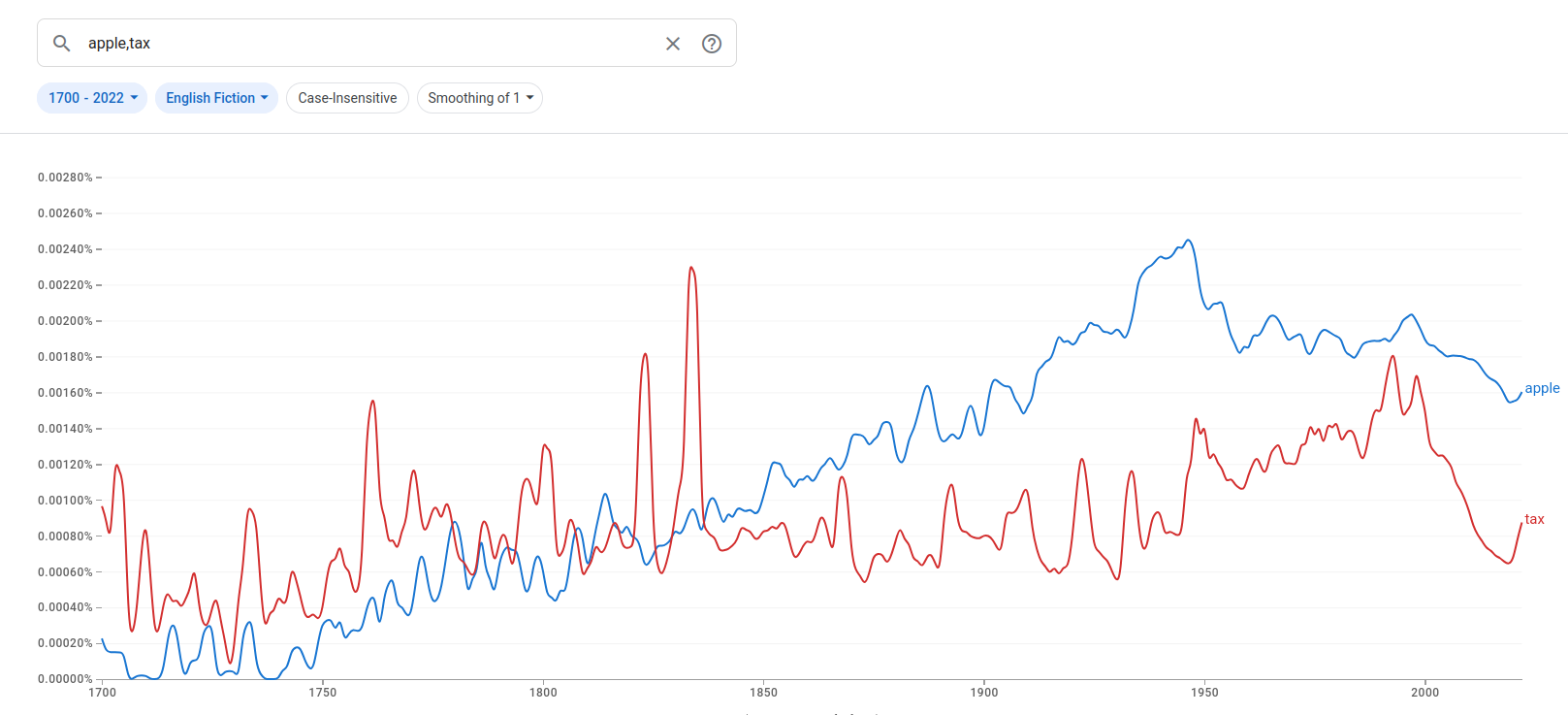
Task: Select the red tax series label
Action: [x=1534, y=519]
